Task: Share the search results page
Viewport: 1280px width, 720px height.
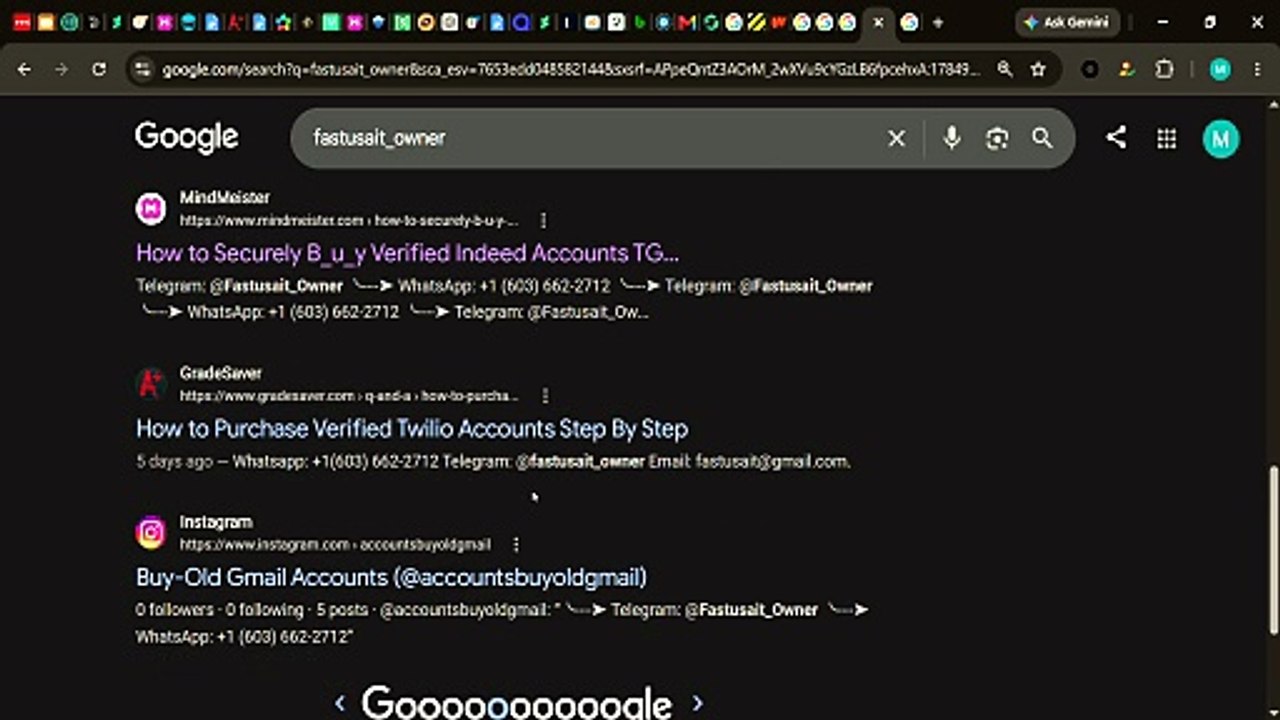Action: point(1116,138)
